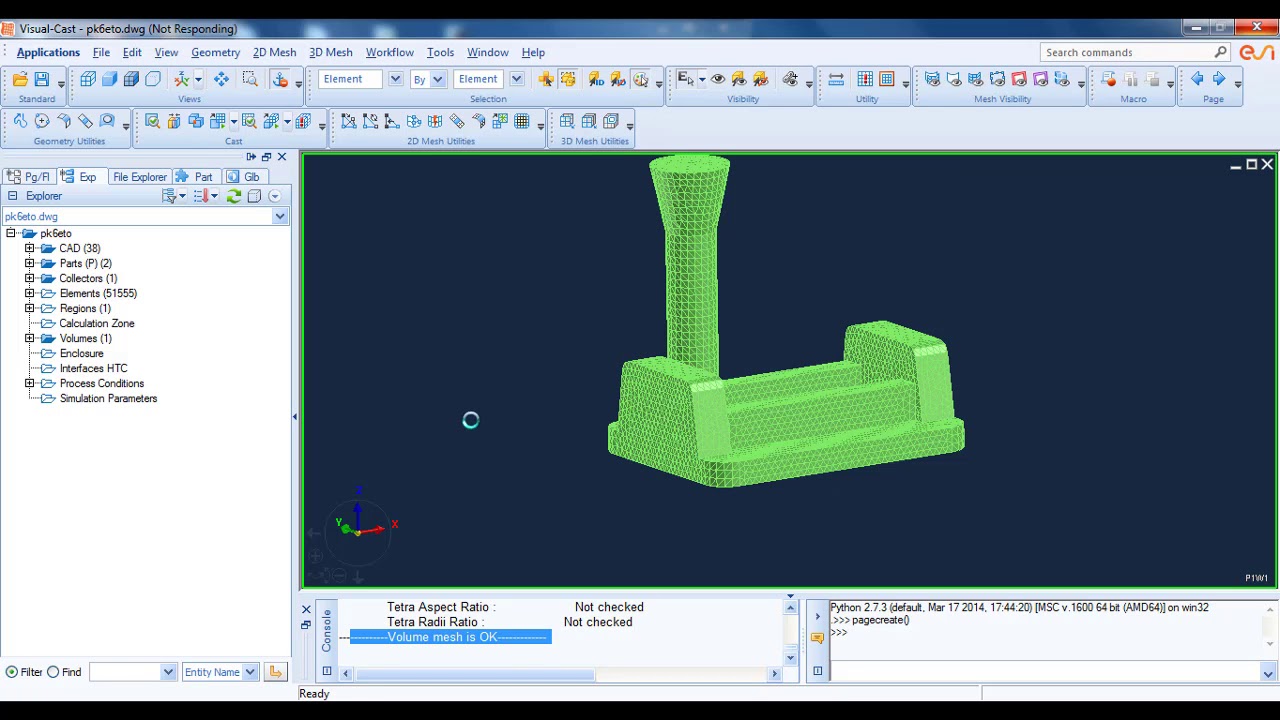
Task: Click the refresh green arrows icon in Explorer
Action: click(x=233, y=196)
